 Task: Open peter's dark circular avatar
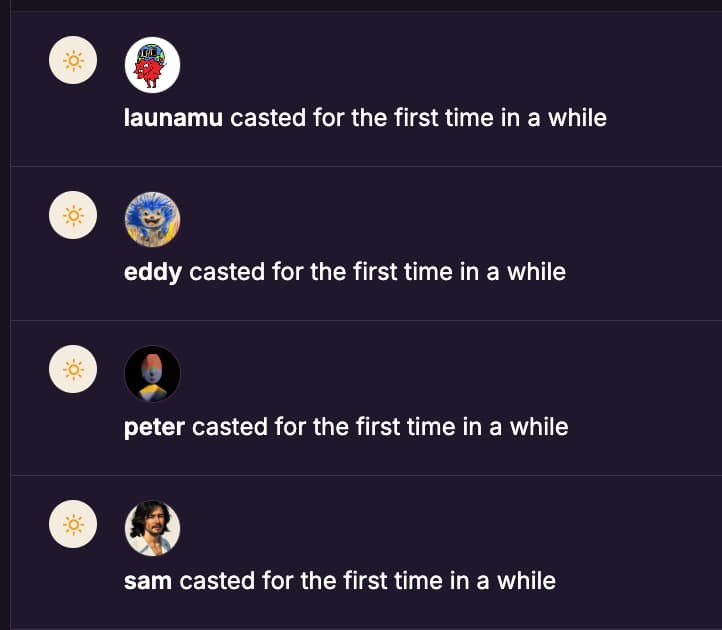pyautogui.click(x=152, y=374)
